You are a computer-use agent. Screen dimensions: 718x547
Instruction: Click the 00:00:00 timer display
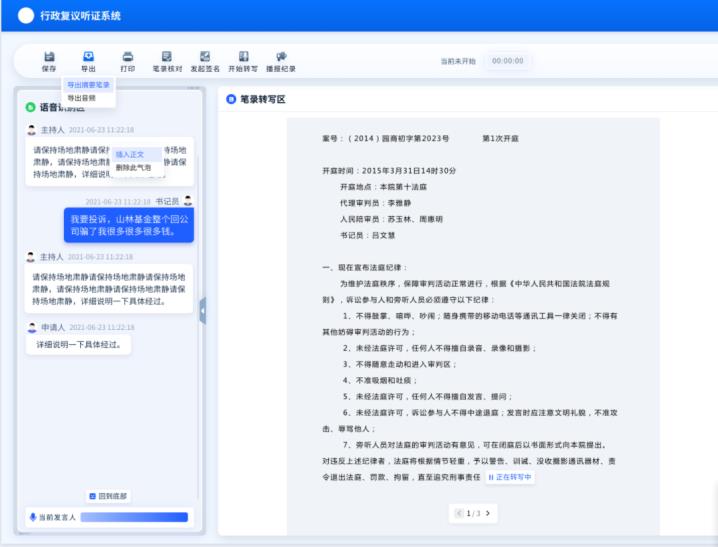(x=507, y=61)
